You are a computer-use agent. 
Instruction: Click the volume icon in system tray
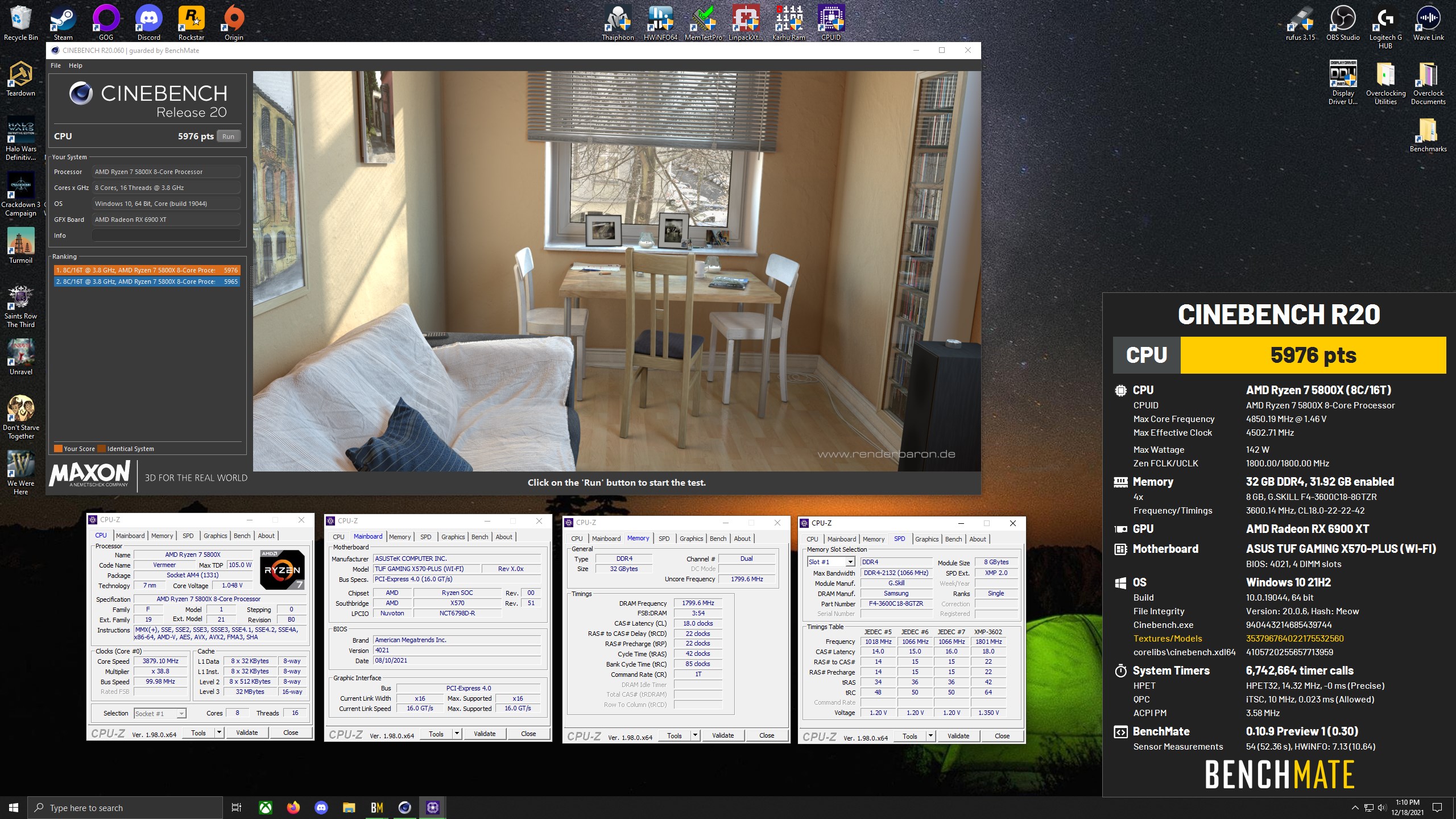pos(1381,807)
